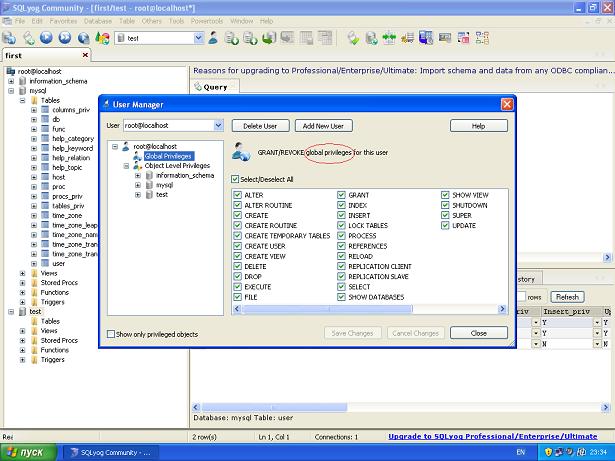Screen dimensions: 615x461
Task: Open the Tools menu
Action: pyautogui.click(x=176, y=21)
